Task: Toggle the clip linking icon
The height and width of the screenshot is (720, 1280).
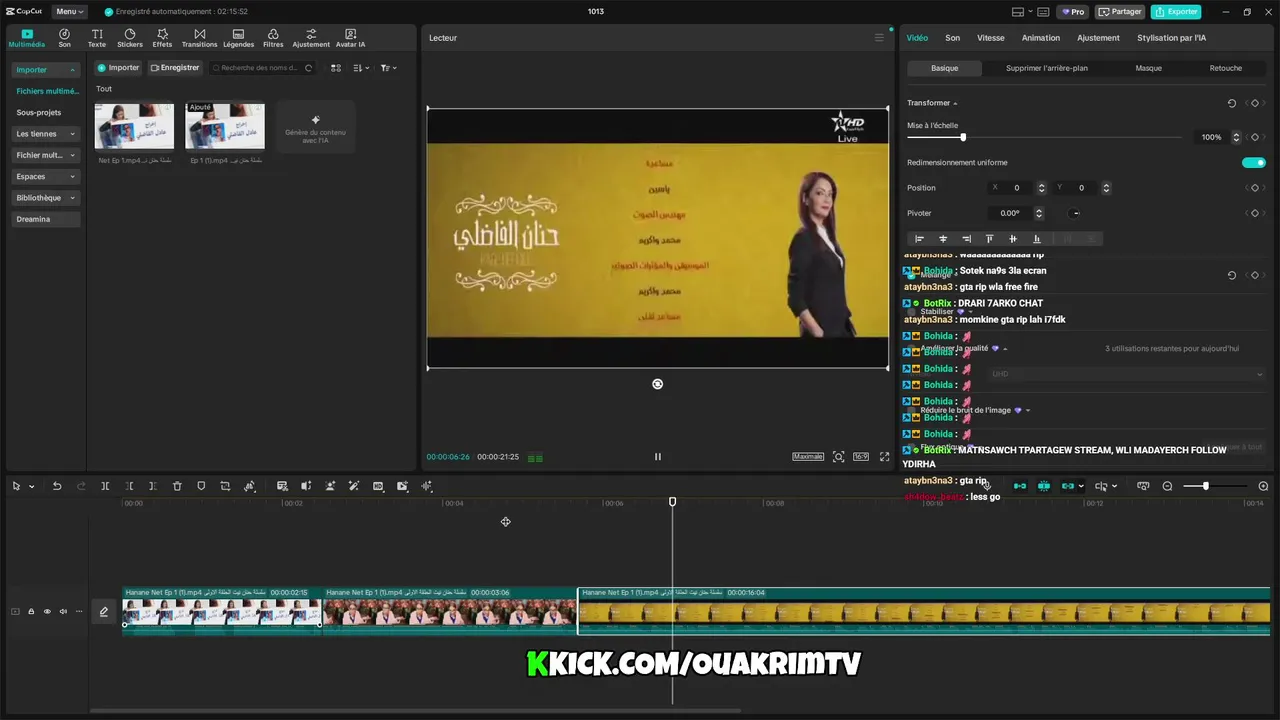Action: point(1068,486)
